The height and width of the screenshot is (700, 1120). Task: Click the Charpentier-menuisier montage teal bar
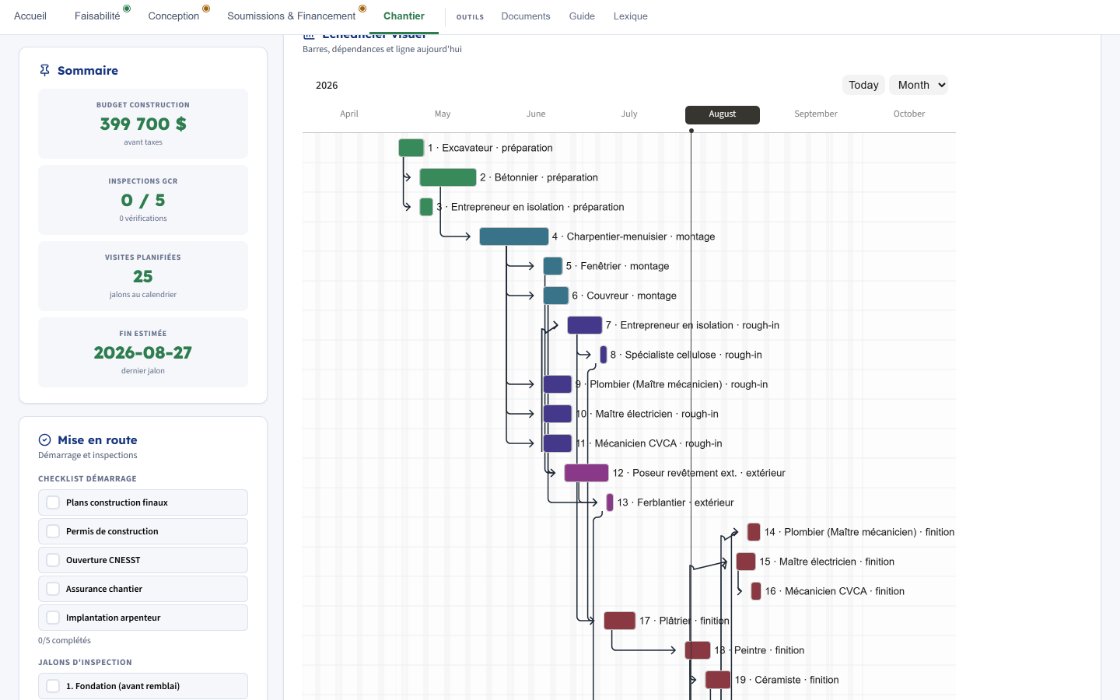point(514,236)
